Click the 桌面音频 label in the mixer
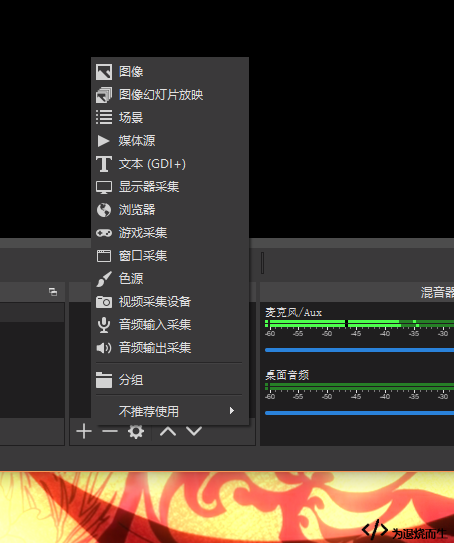 (x=287, y=375)
